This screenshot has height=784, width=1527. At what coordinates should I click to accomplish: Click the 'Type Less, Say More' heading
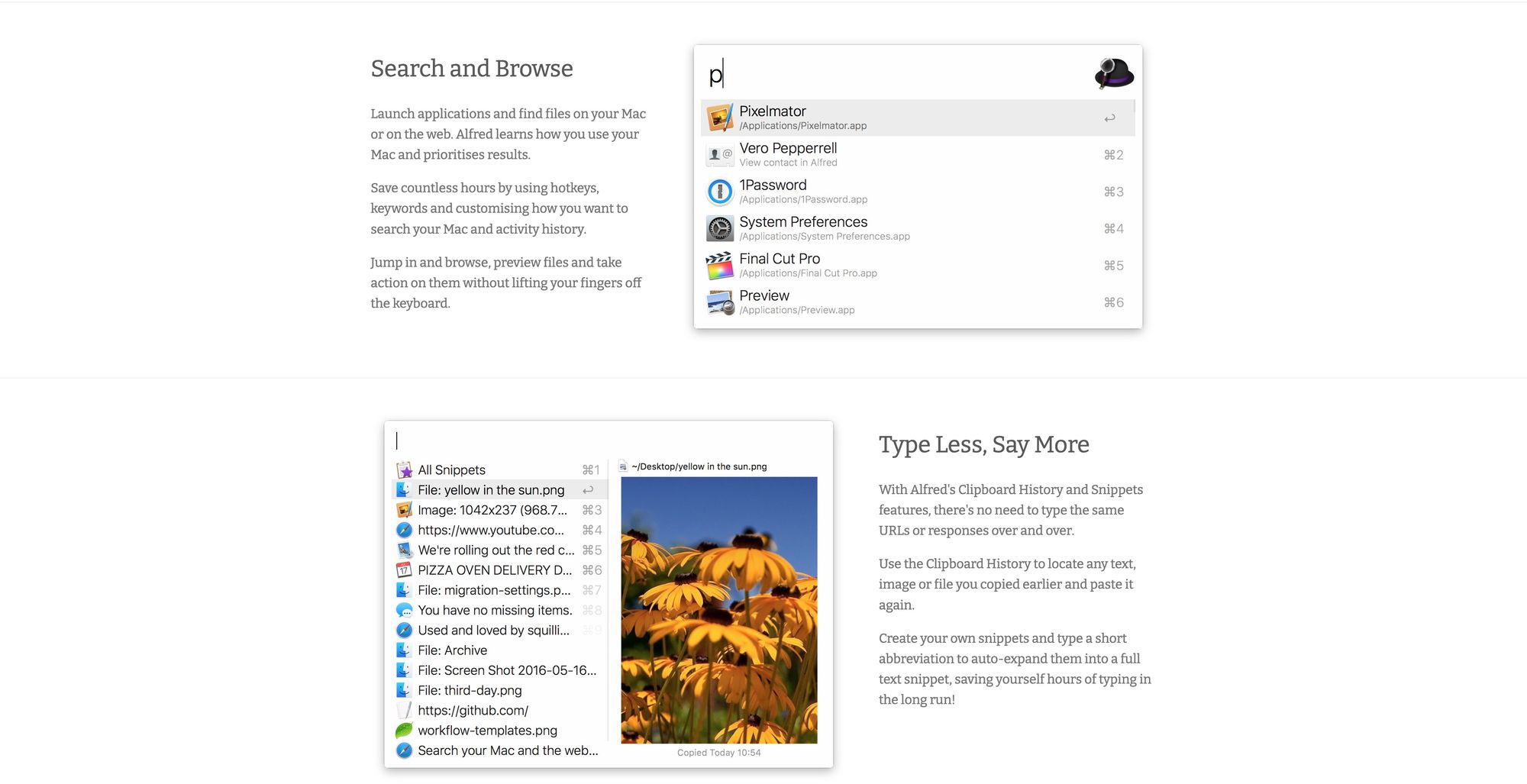pyautogui.click(x=983, y=444)
